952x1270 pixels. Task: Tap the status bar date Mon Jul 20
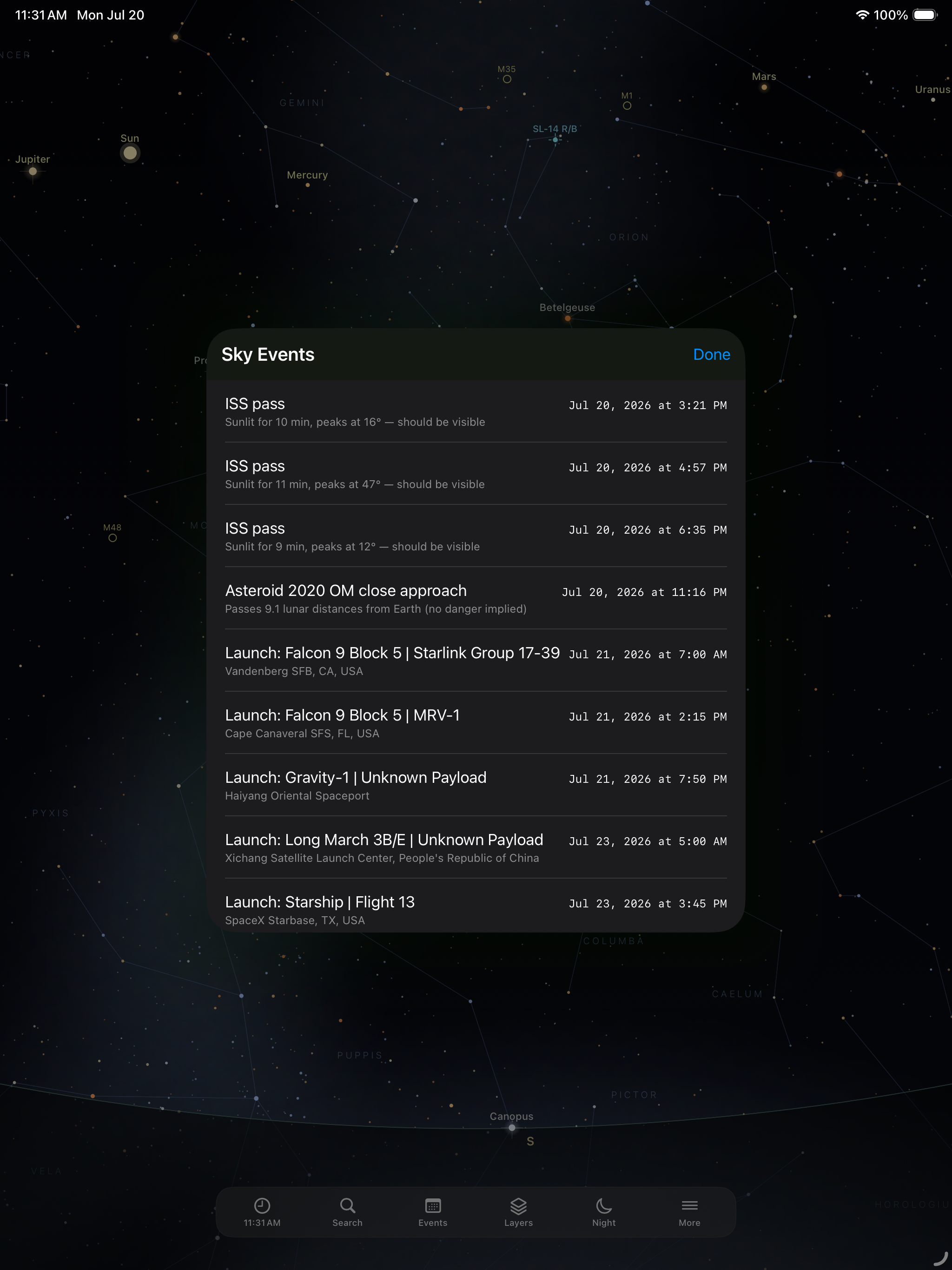coord(110,15)
